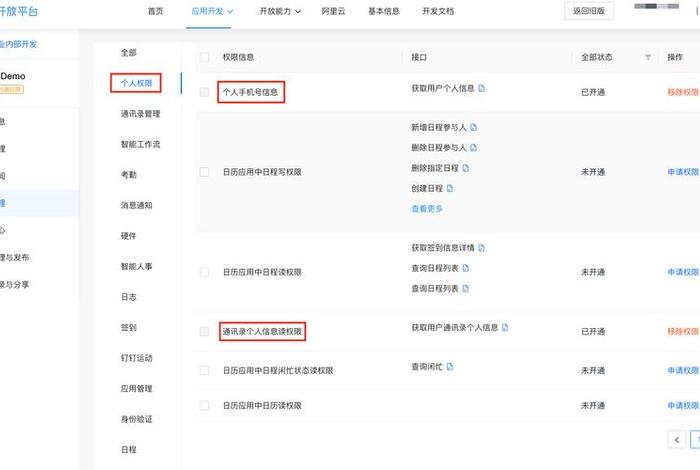Go to 首页 in top navigation
The width and height of the screenshot is (700, 470).
155,11
